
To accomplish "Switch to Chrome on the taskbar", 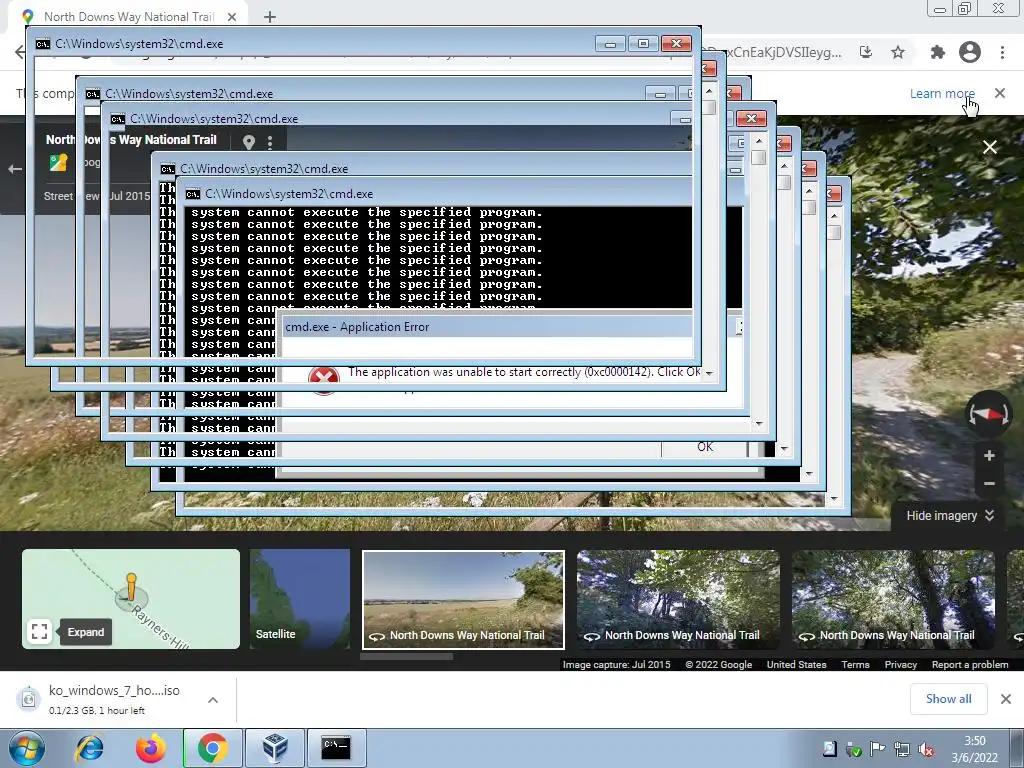I will pyautogui.click(x=212, y=748).
